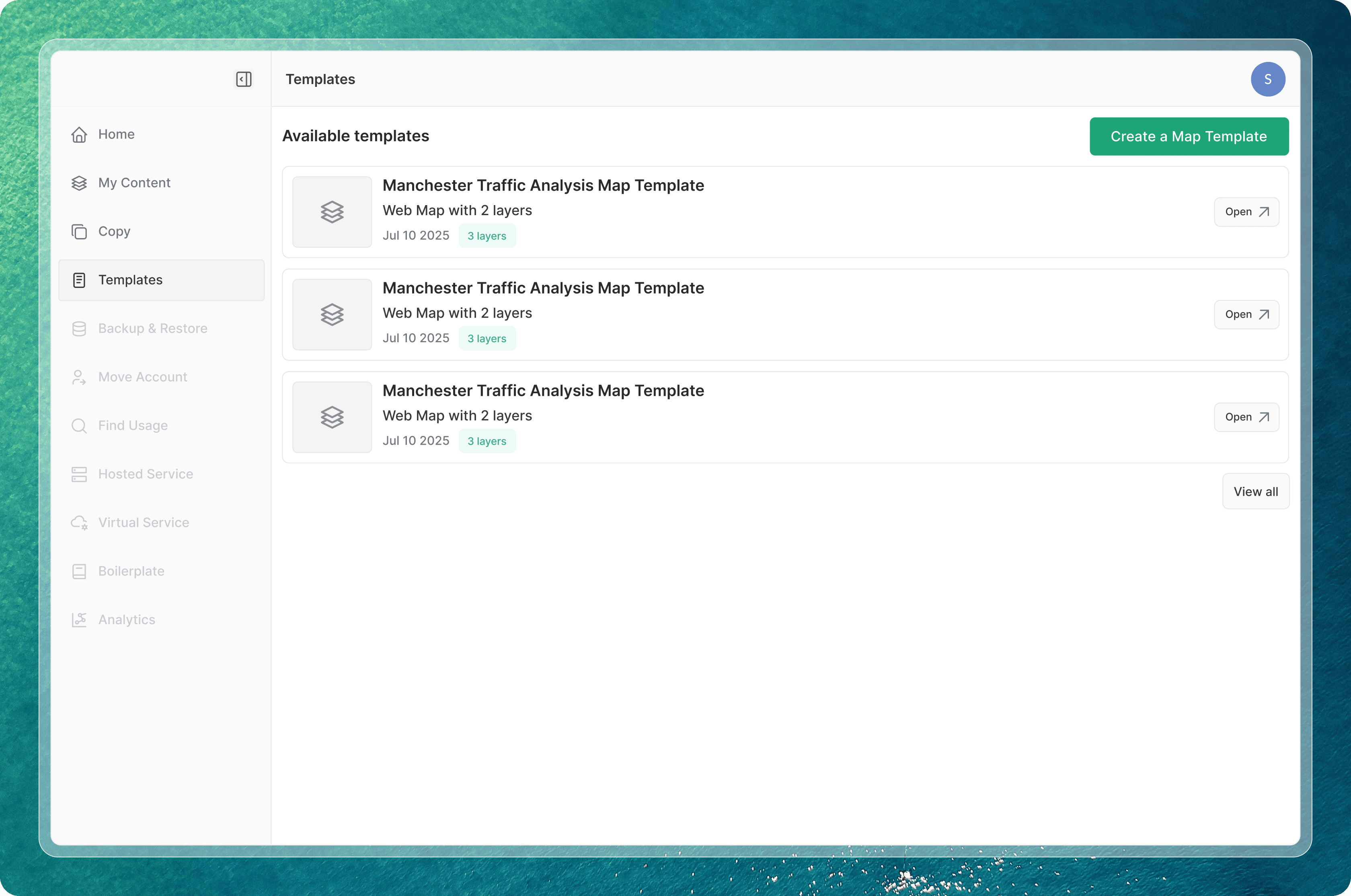
Task: Open the Boilerplate sidebar item
Action: [x=131, y=571]
